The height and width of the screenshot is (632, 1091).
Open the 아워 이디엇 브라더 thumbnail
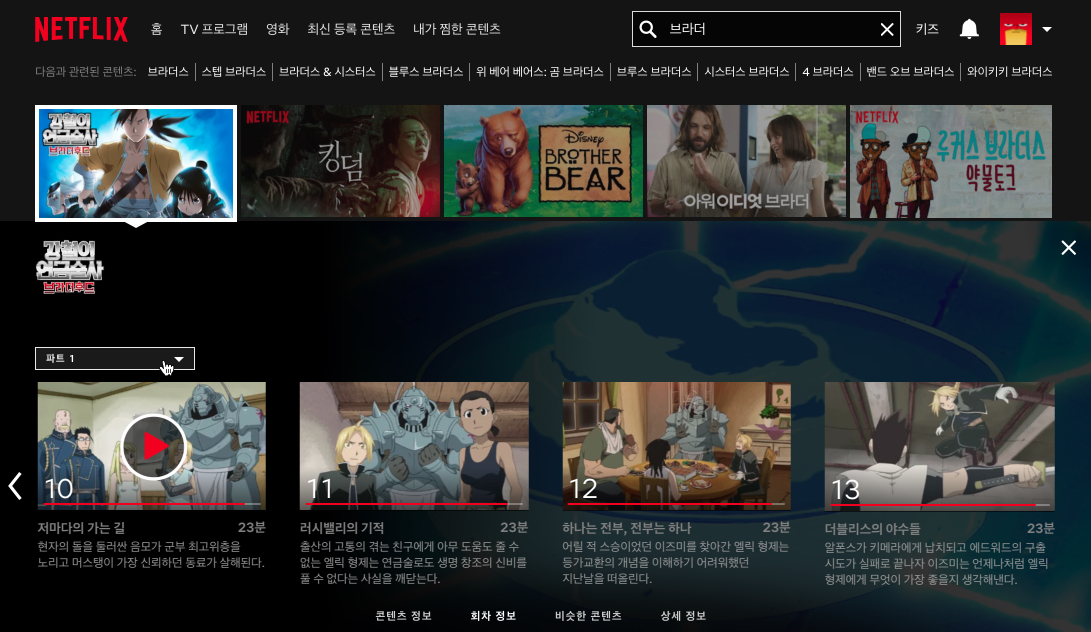click(747, 161)
